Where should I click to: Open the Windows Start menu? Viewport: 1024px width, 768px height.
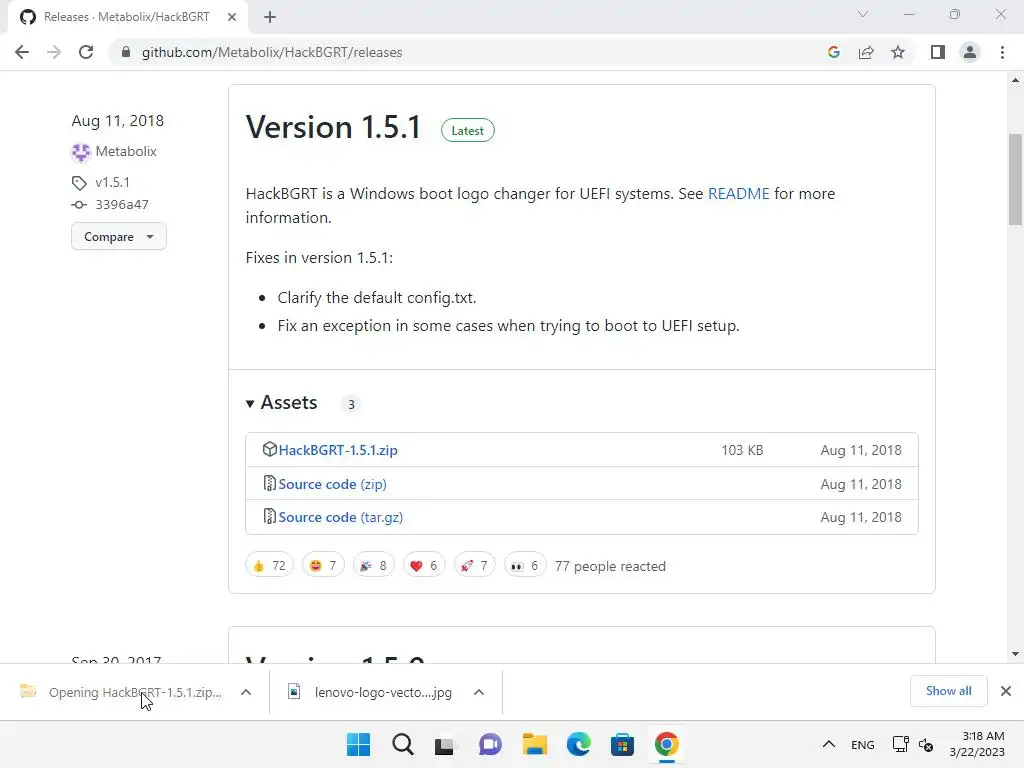pyautogui.click(x=358, y=744)
